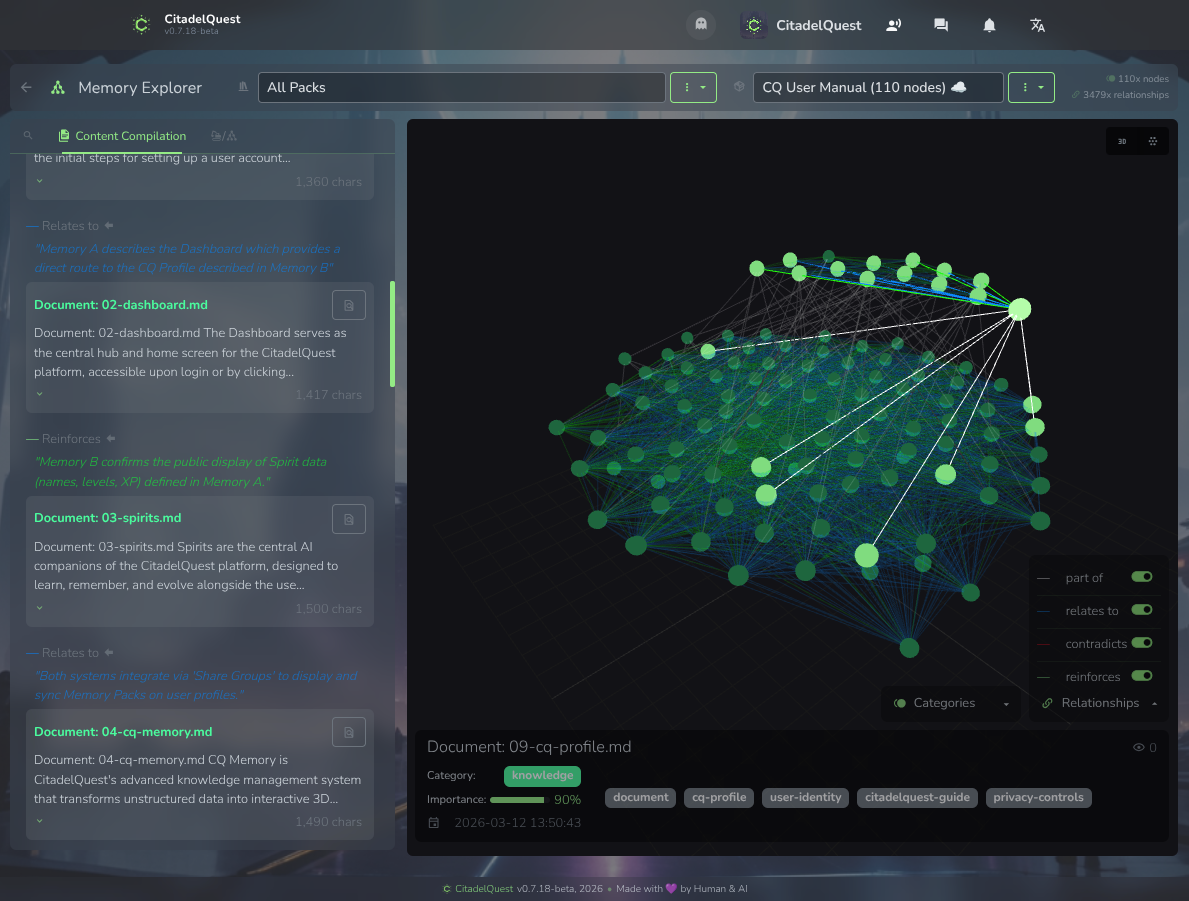Image resolution: width=1189 pixels, height=901 pixels.
Task: Click the back arrow beside Memory Explorer
Action: click(27, 87)
